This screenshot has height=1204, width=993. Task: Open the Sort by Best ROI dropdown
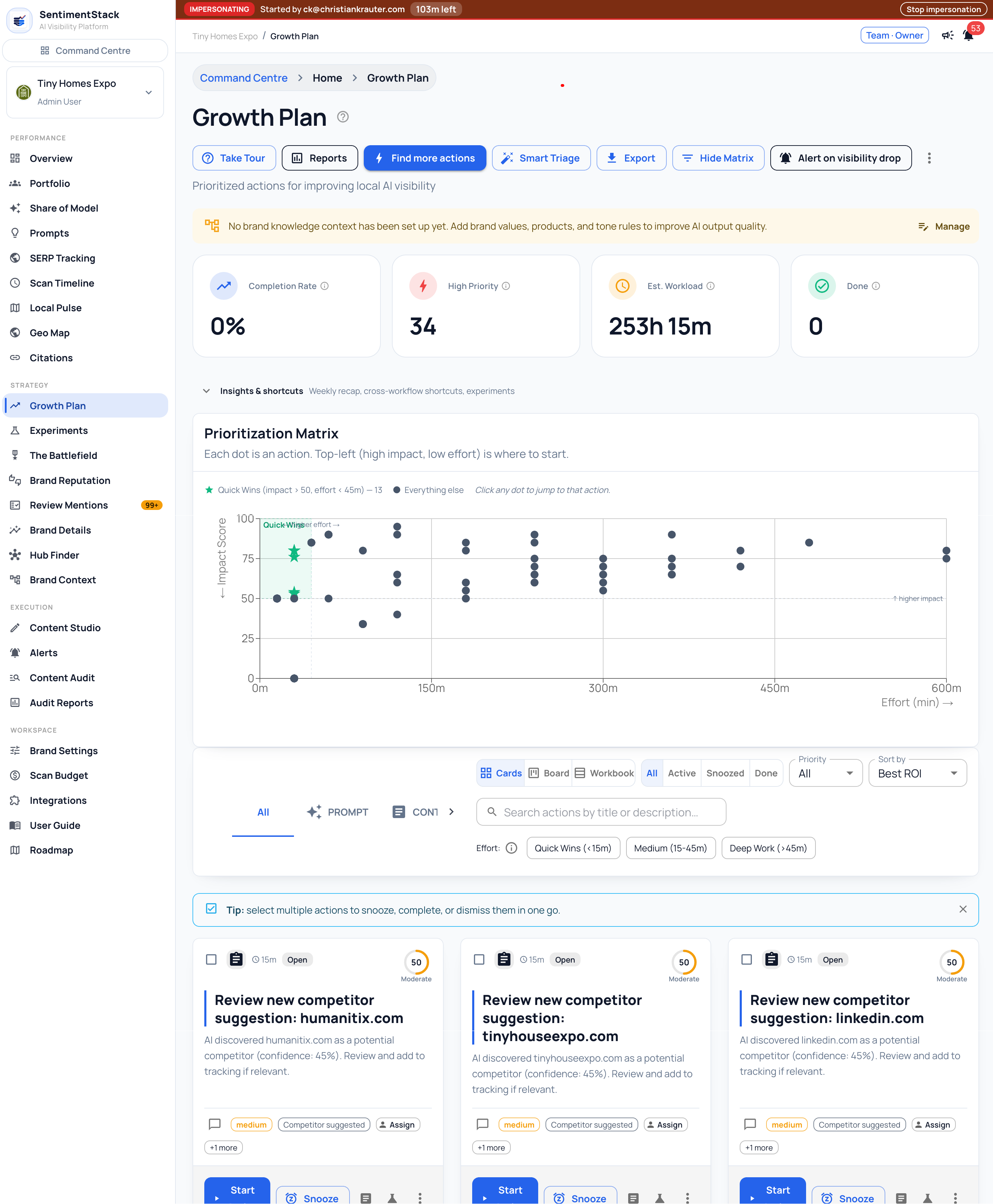click(918, 773)
